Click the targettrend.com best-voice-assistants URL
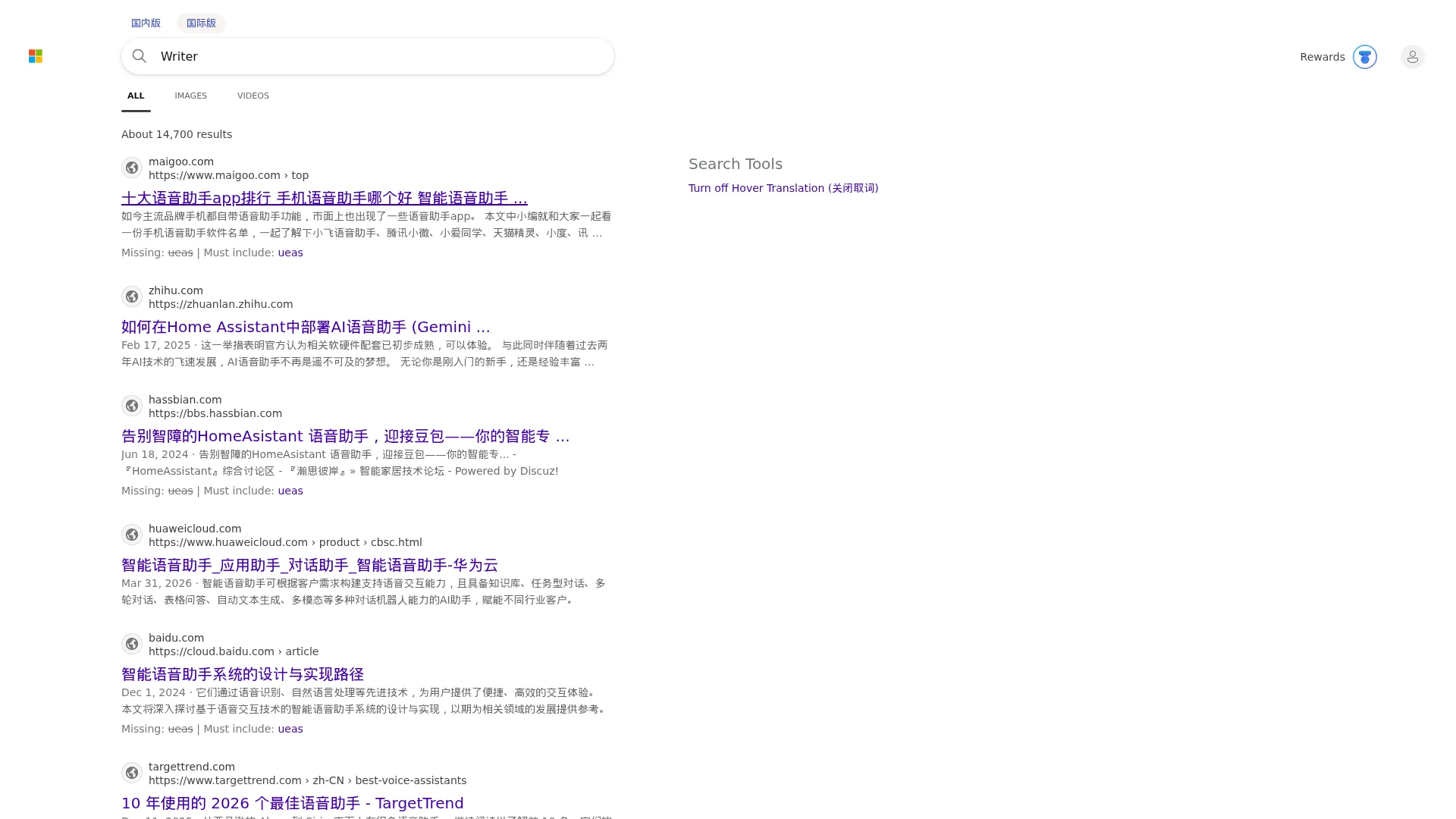1456x819 pixels. point(307,780)
